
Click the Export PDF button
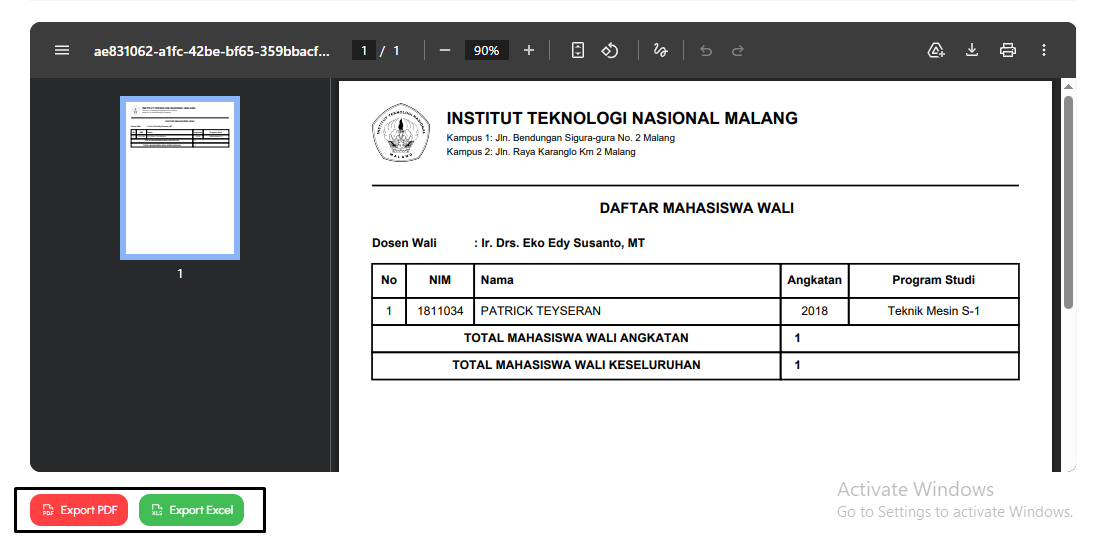tap(79, 510)
